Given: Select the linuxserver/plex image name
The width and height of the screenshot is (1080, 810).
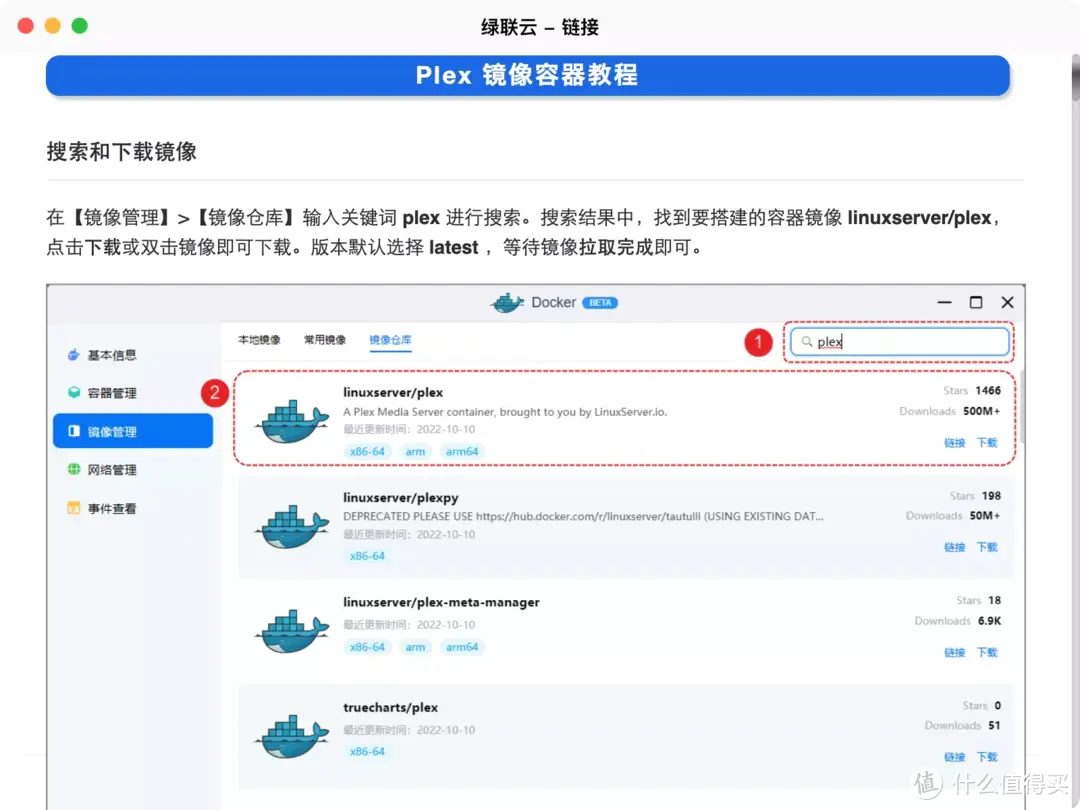Looking at the screenshot, I should coord(393,393).
